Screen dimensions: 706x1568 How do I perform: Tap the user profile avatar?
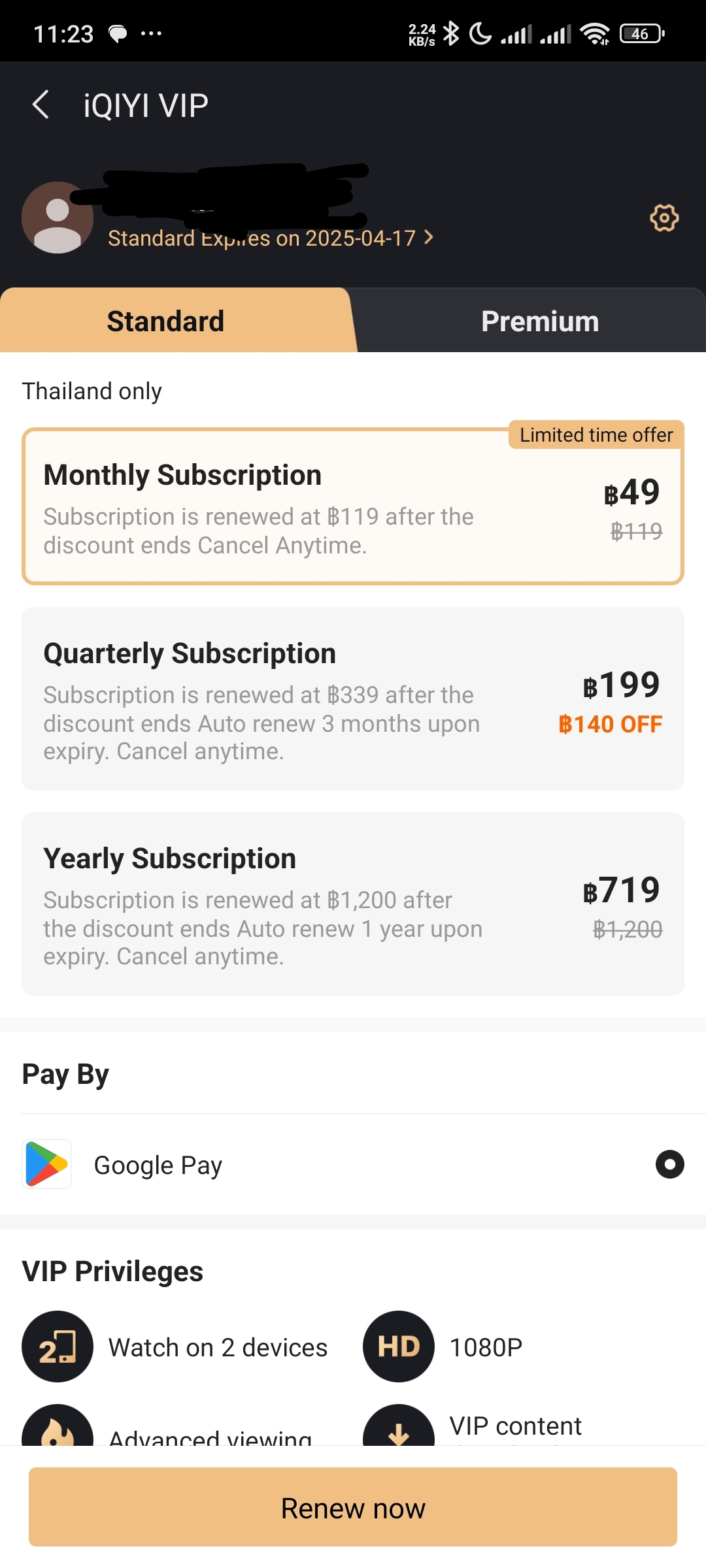(58, 218)
